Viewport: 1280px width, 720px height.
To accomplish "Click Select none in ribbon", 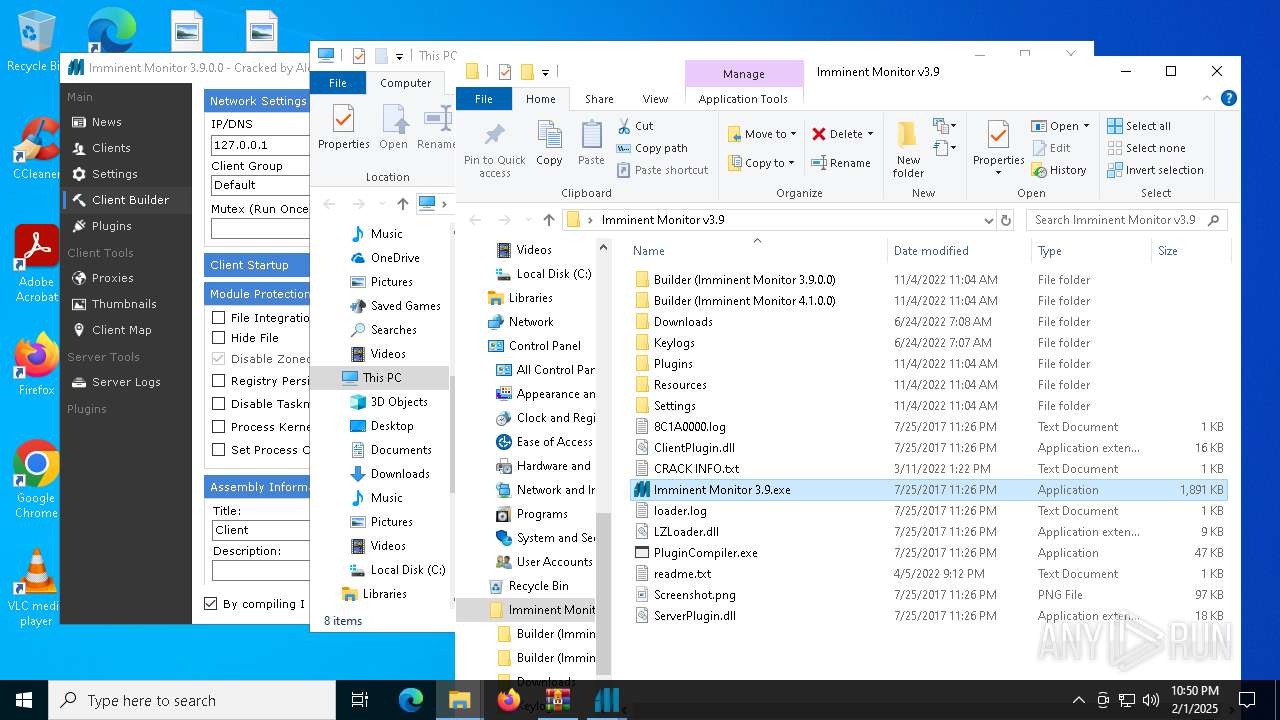I will pyautogui.click(x=1146, y=148).
